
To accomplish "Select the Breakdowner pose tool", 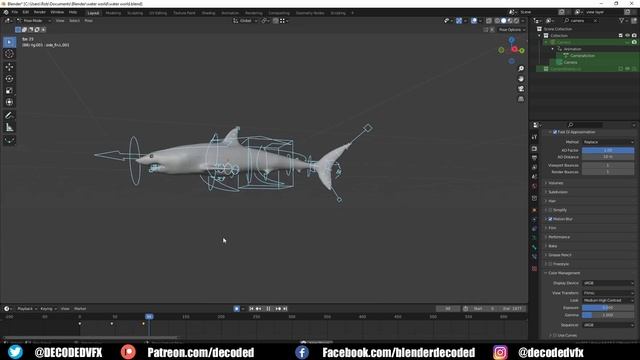I will pyautogui.click(x=9, y=140).
